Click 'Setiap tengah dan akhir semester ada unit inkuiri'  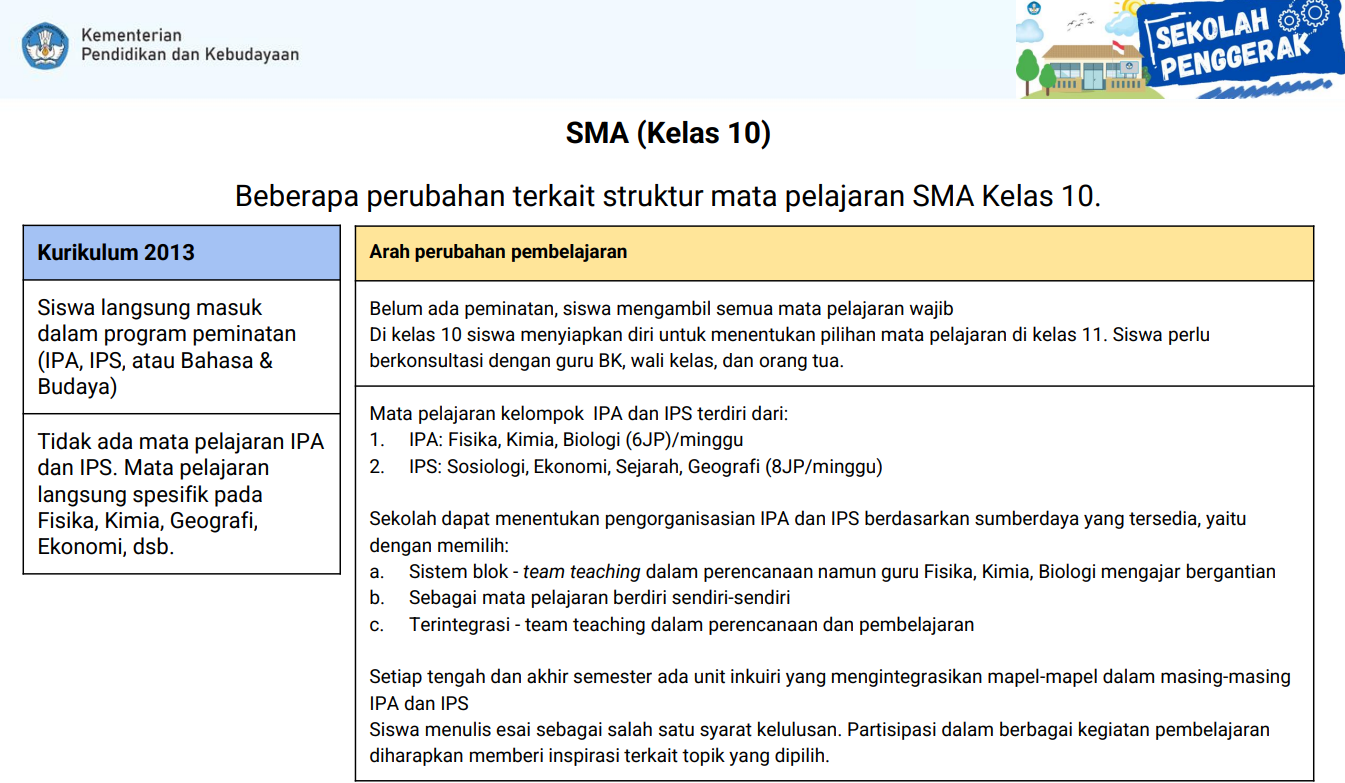pyautogui.click(x=829, y=677)
